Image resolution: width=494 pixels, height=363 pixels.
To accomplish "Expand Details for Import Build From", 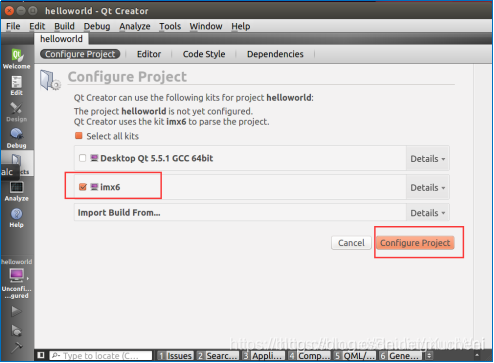I will [x=428, y=213].
